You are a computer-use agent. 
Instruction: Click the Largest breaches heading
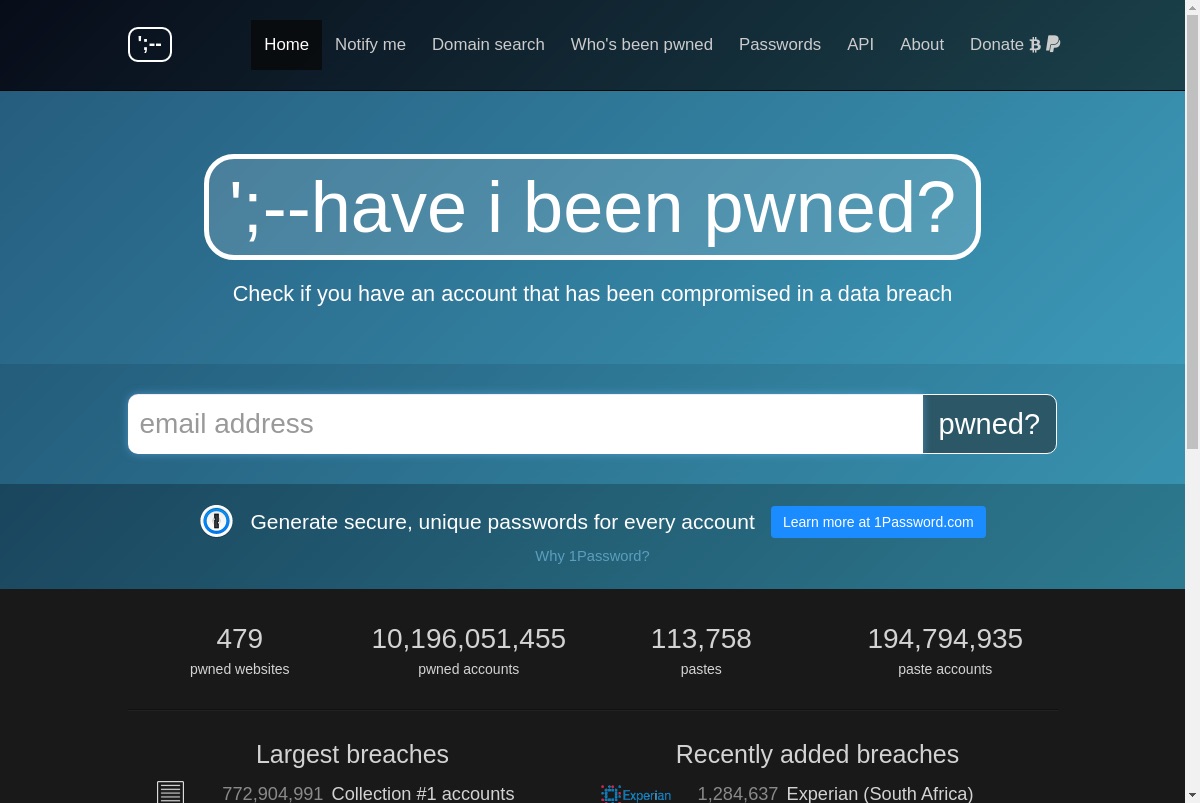pyautogui.click(x=352, y=754)
